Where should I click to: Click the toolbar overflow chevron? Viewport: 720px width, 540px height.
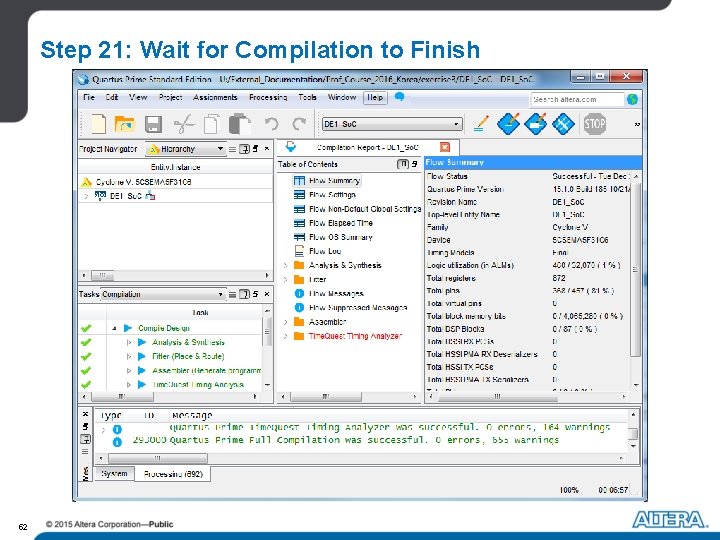pos(637,124)
